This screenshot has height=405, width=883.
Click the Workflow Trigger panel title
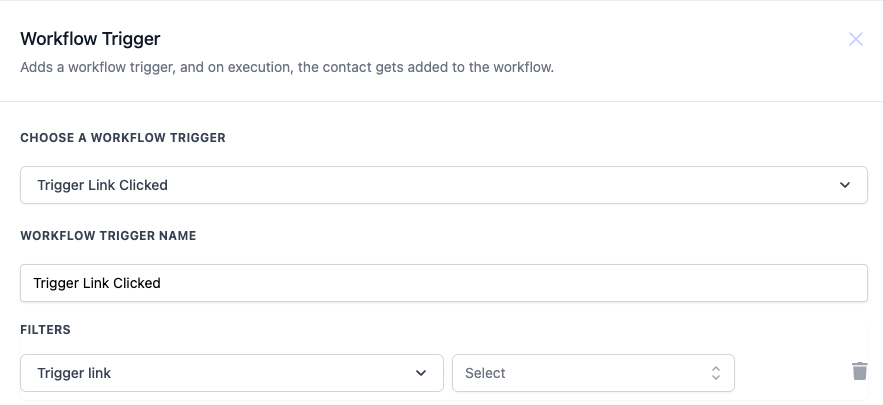[x=90, y=39]
